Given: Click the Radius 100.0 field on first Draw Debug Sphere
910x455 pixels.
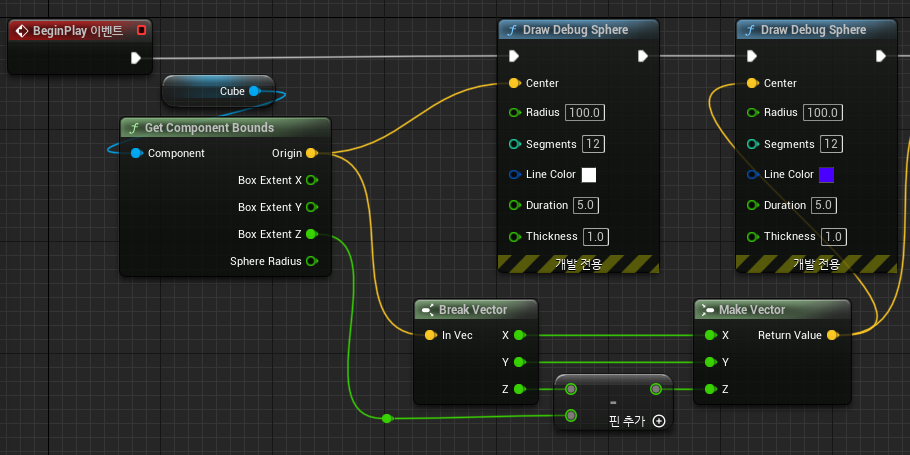Looking at the screenshot, I should [585, 113].
